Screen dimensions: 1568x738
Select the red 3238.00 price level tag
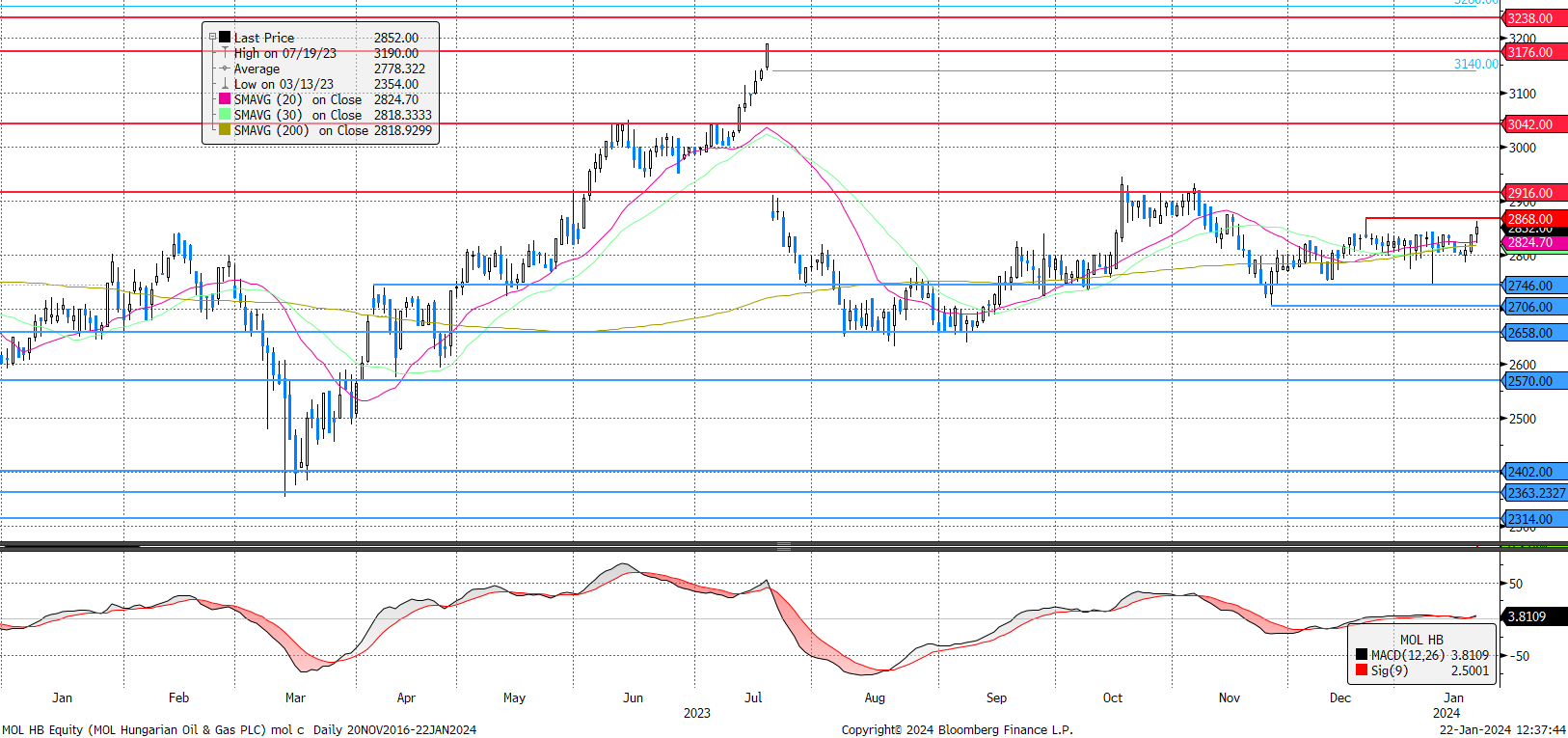[1535, 18]
